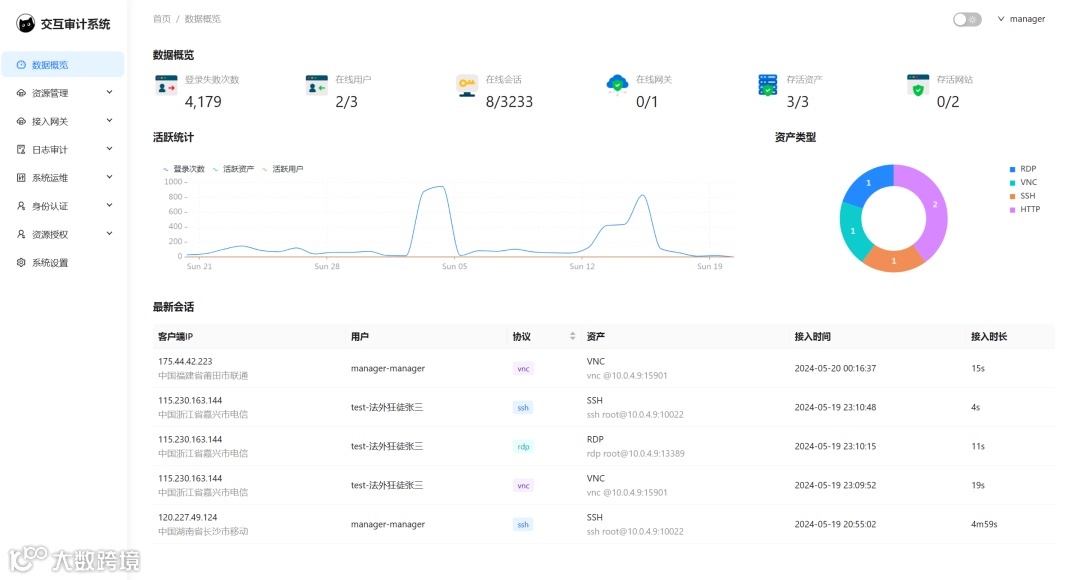Expand the 系统运维 menu chevron

pos(110,177)
